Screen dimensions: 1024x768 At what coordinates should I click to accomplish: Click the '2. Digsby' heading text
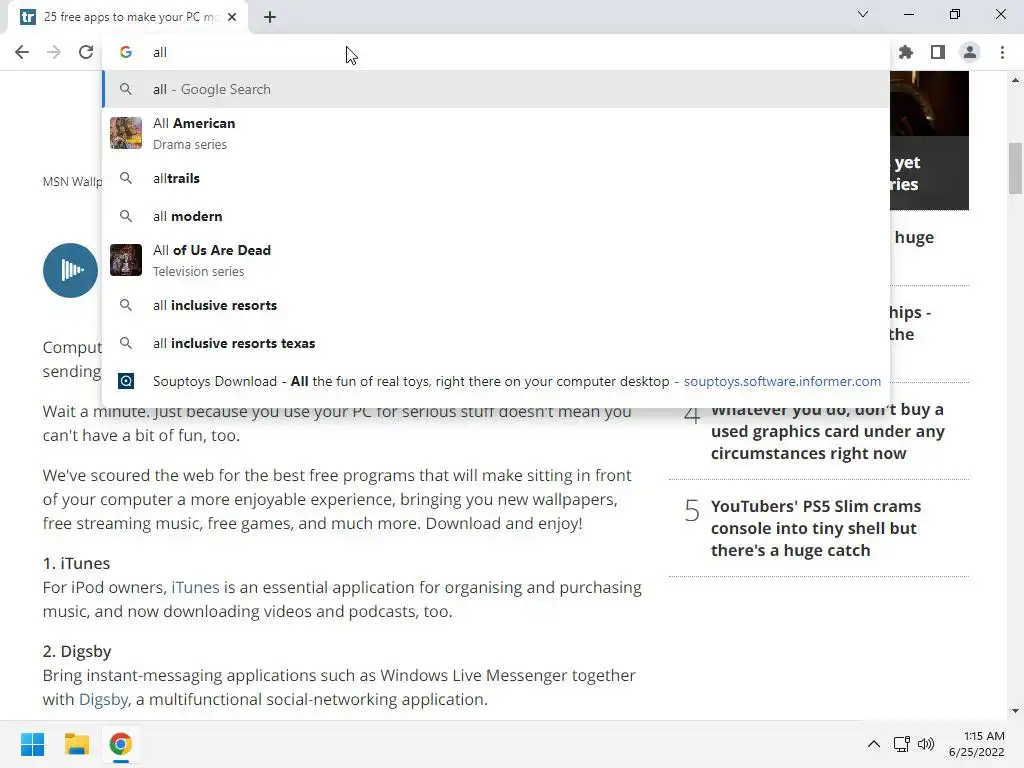pyautogui.click(x=77, y=651)
